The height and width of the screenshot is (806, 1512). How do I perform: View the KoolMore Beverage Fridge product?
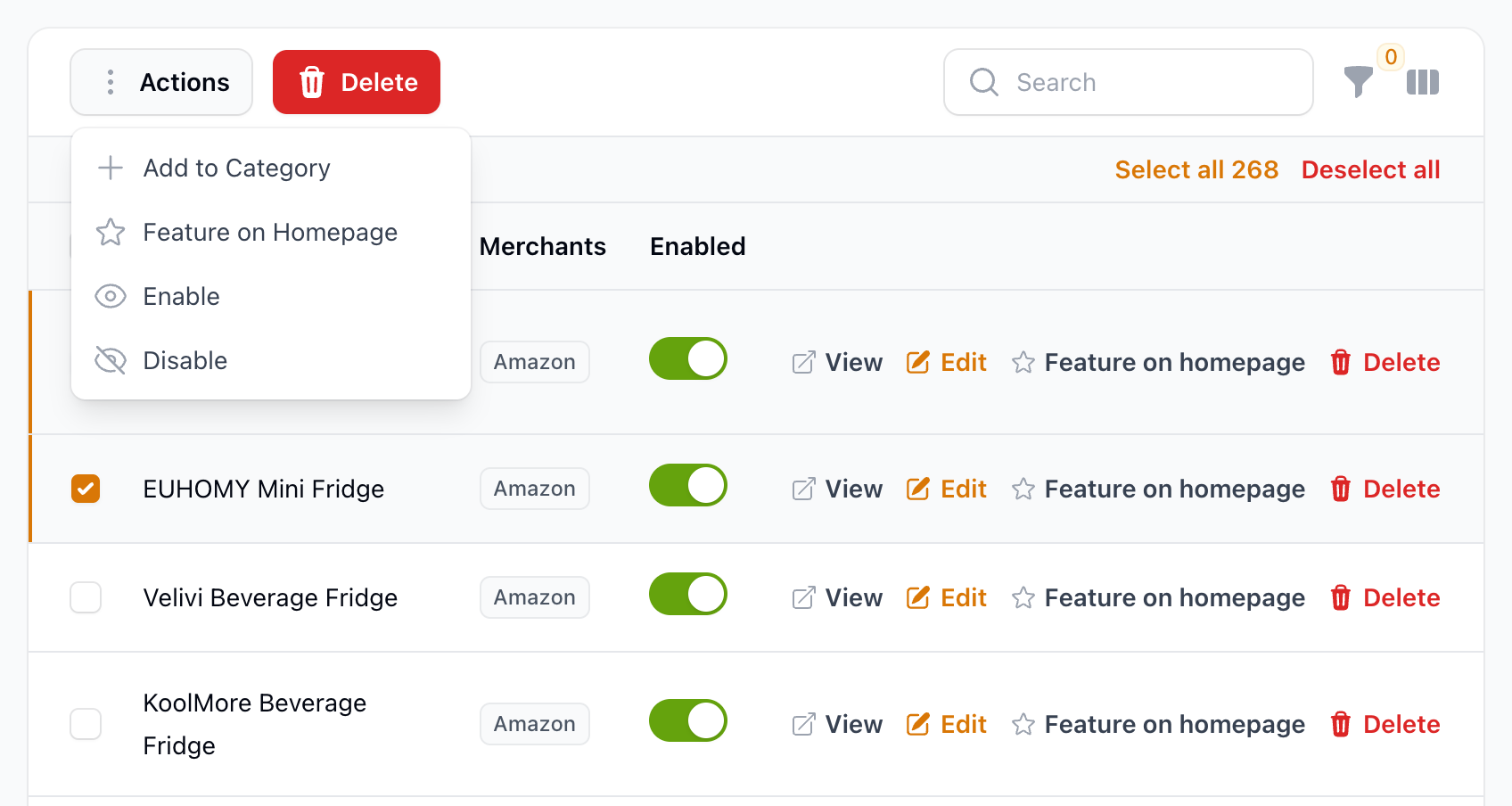pos(837,724)
